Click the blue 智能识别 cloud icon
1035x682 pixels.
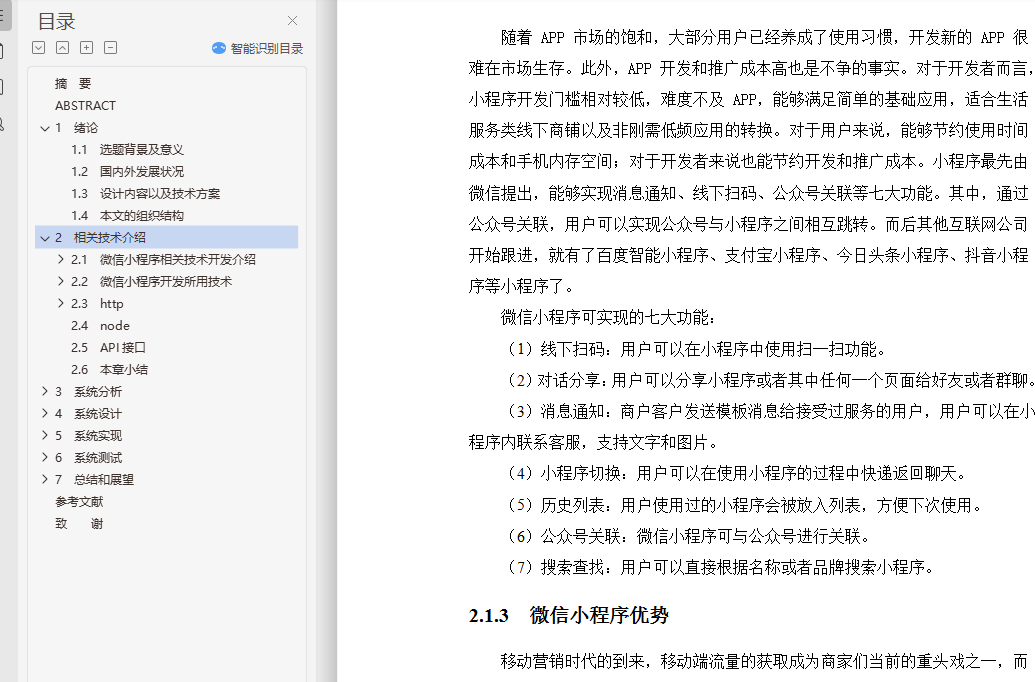(218, 48)
